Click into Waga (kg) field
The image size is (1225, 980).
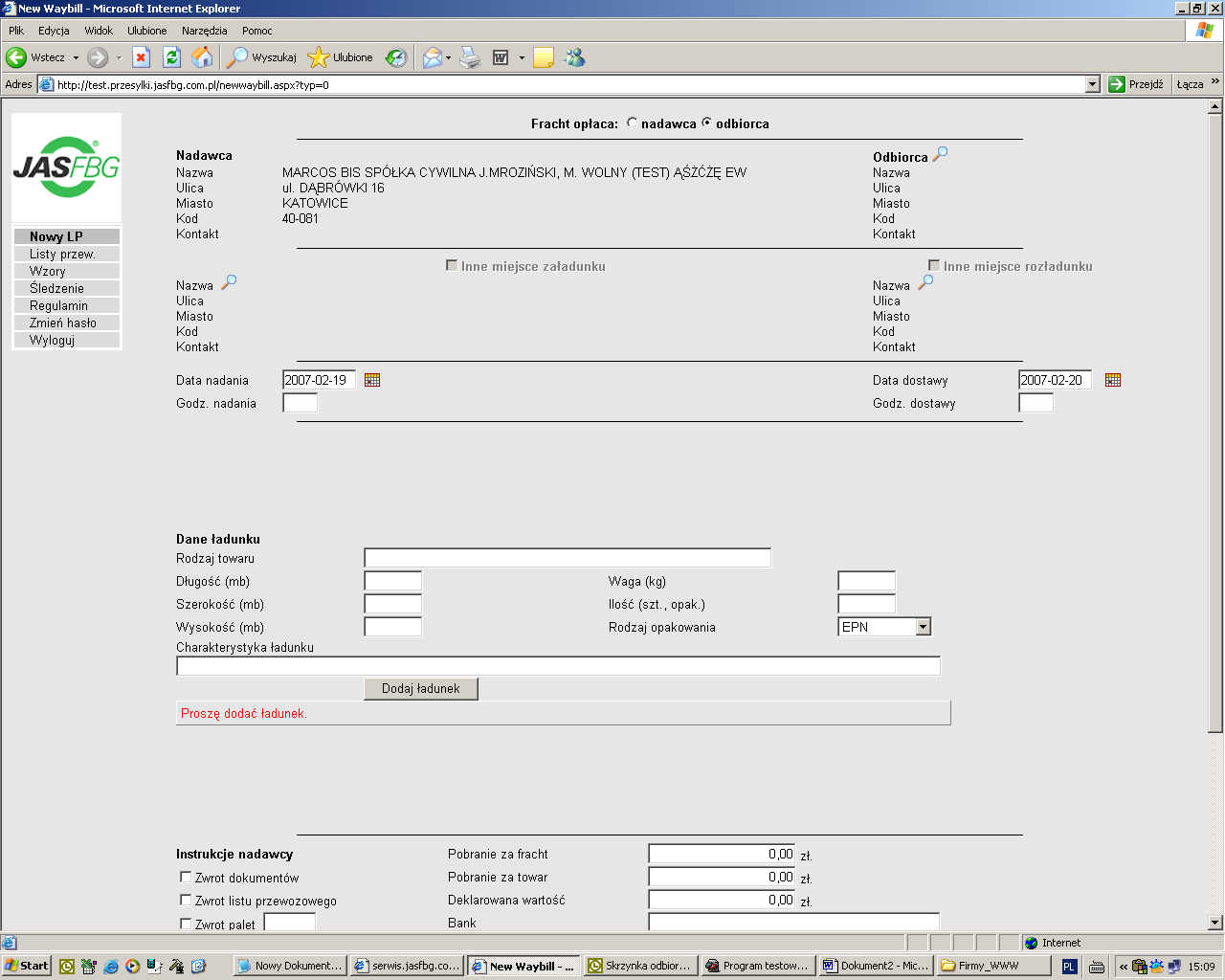click(x=866, y=581)
